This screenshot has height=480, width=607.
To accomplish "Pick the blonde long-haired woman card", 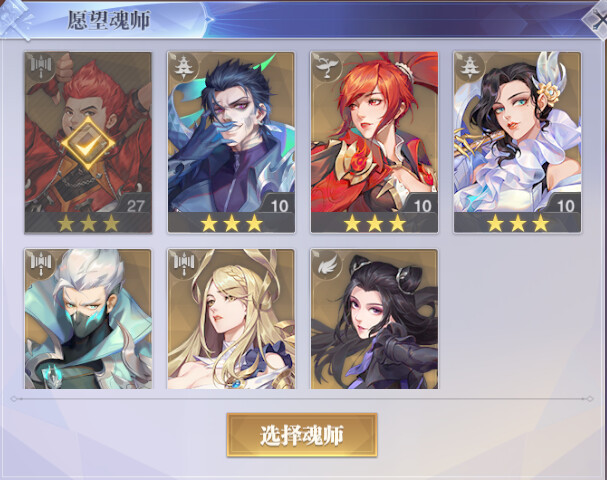I will tap(231, 319).
